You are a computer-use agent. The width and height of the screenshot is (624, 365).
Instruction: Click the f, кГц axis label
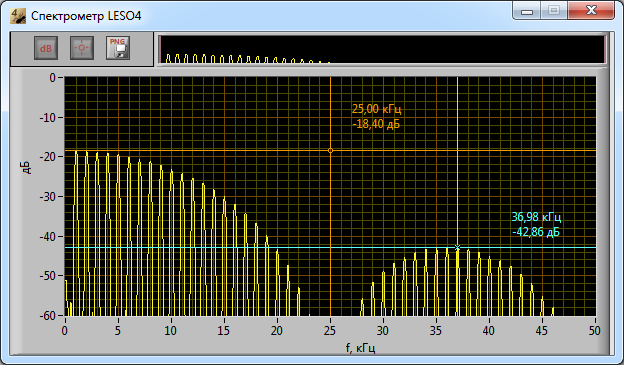360,347
